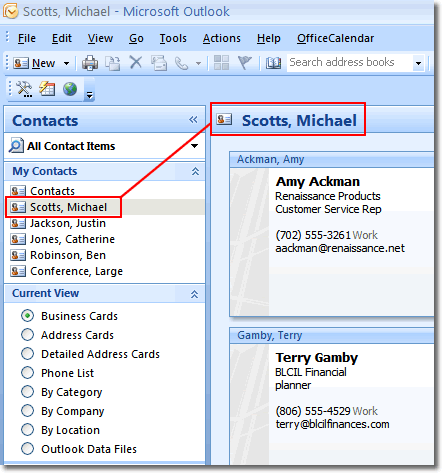This screenshot has width=444, height=475.
Task: Select the Jones, Catherine contacts folder
Action: [x=72, y=239]
